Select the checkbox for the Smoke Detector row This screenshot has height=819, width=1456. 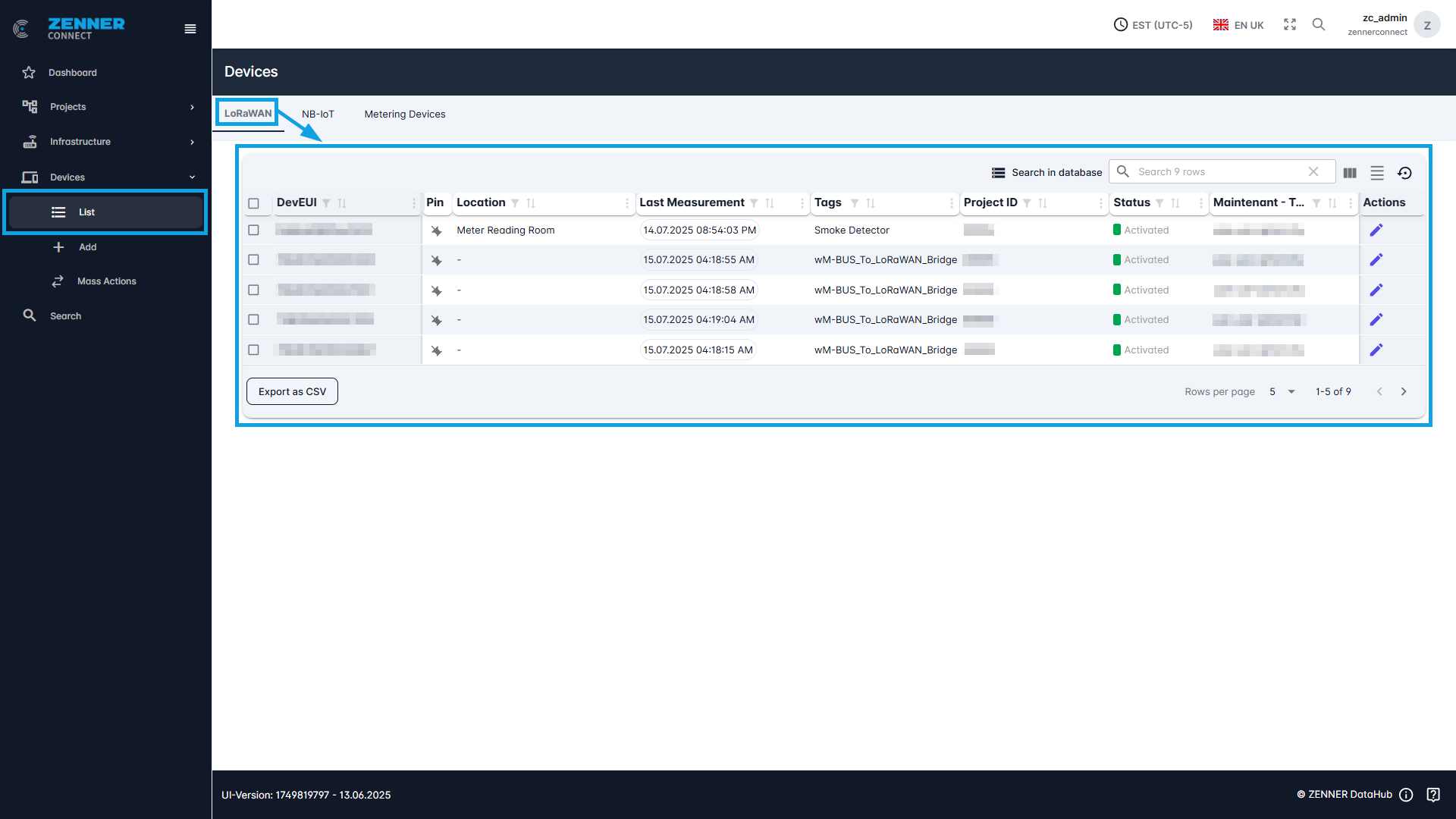[x=254, y=230]
